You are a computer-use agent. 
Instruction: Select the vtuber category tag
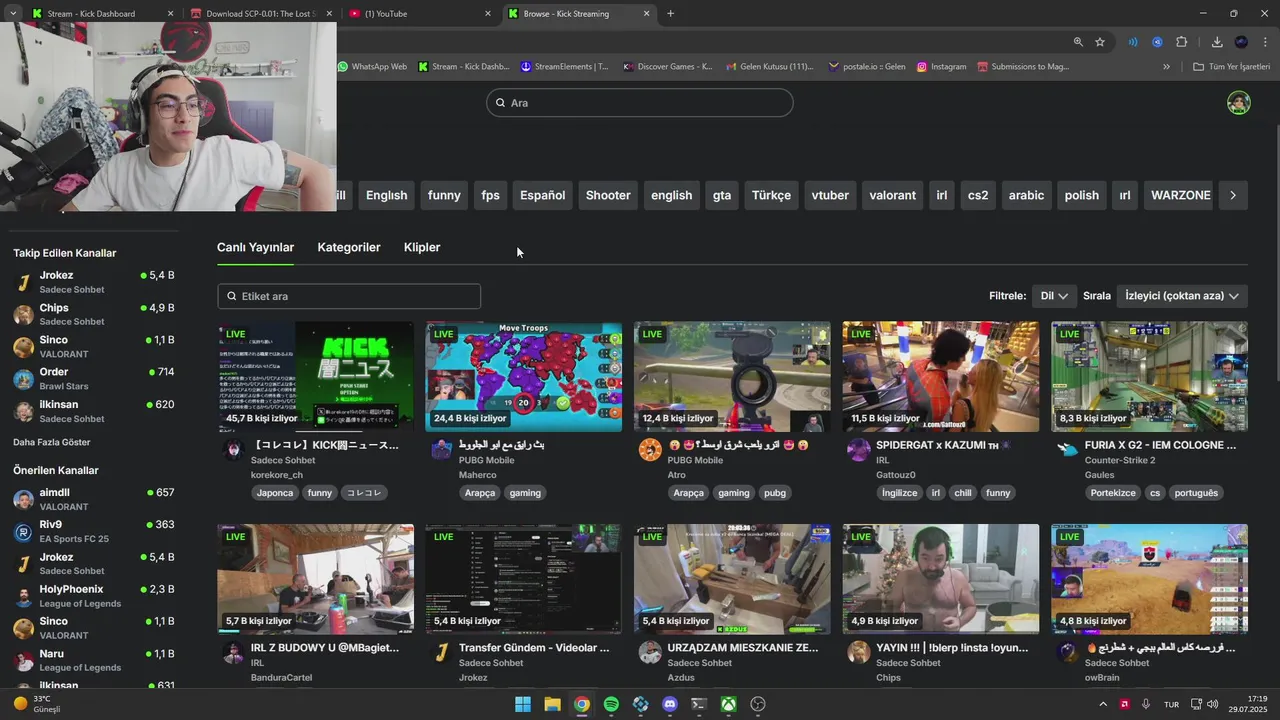830,195
